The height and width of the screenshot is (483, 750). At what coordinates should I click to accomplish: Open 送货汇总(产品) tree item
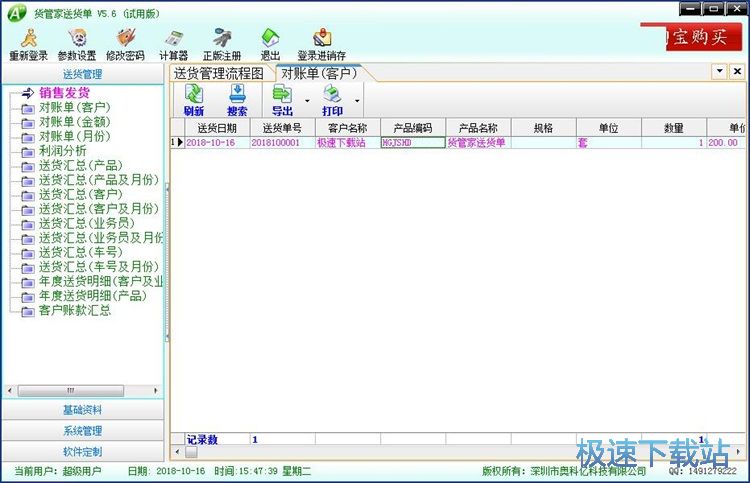pos(81,165)
